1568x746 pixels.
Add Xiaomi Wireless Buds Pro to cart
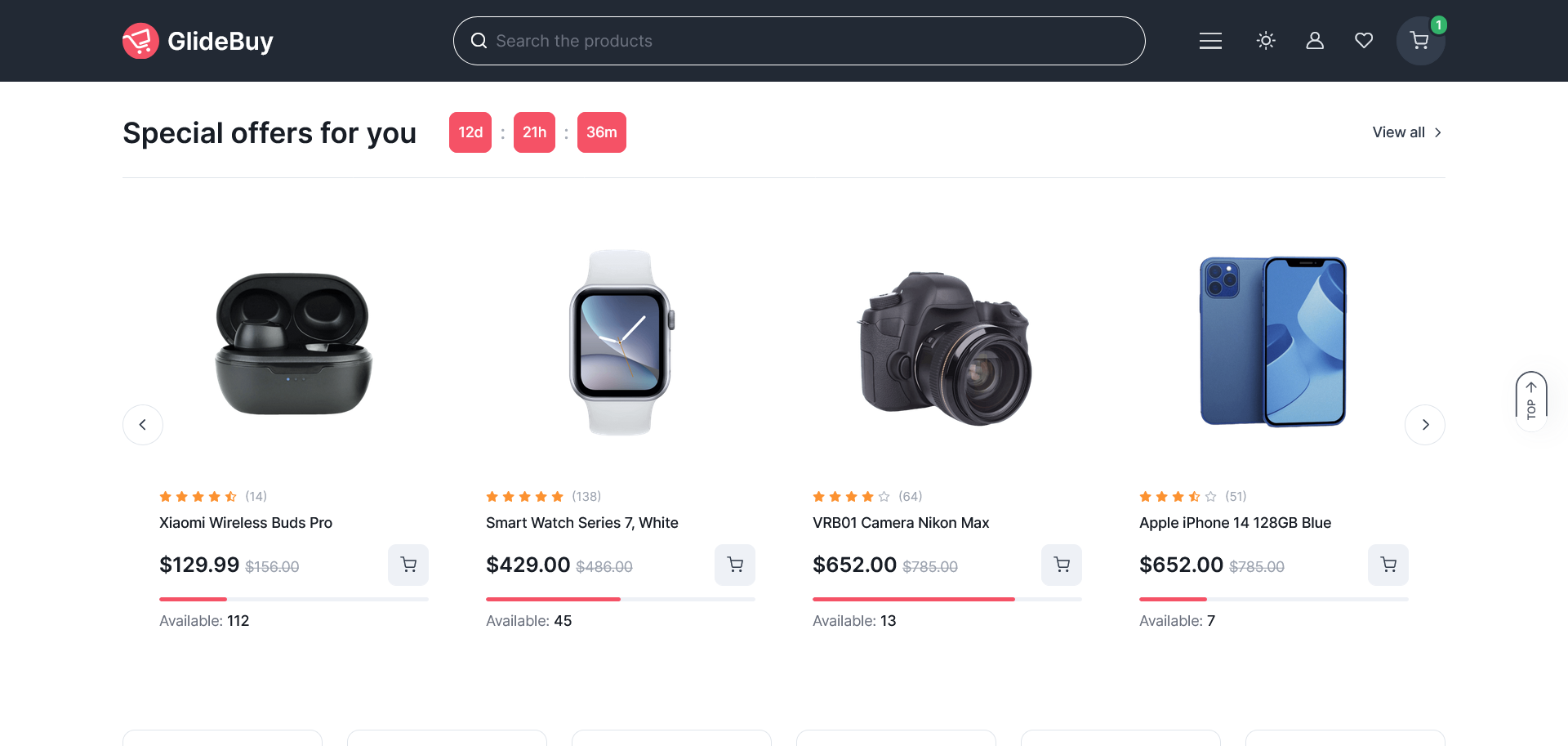pos(408,565)
